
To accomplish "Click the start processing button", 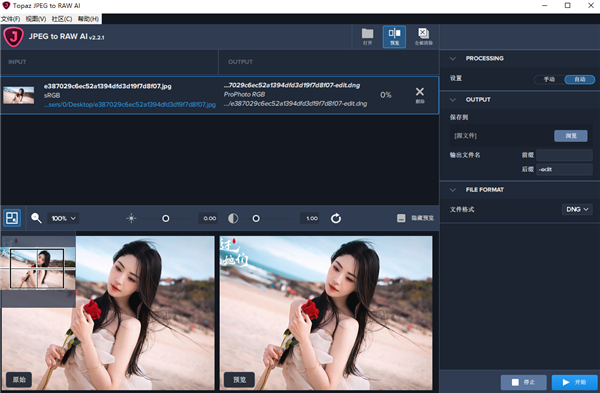I will pyautogui.click(x=574, y=382).
